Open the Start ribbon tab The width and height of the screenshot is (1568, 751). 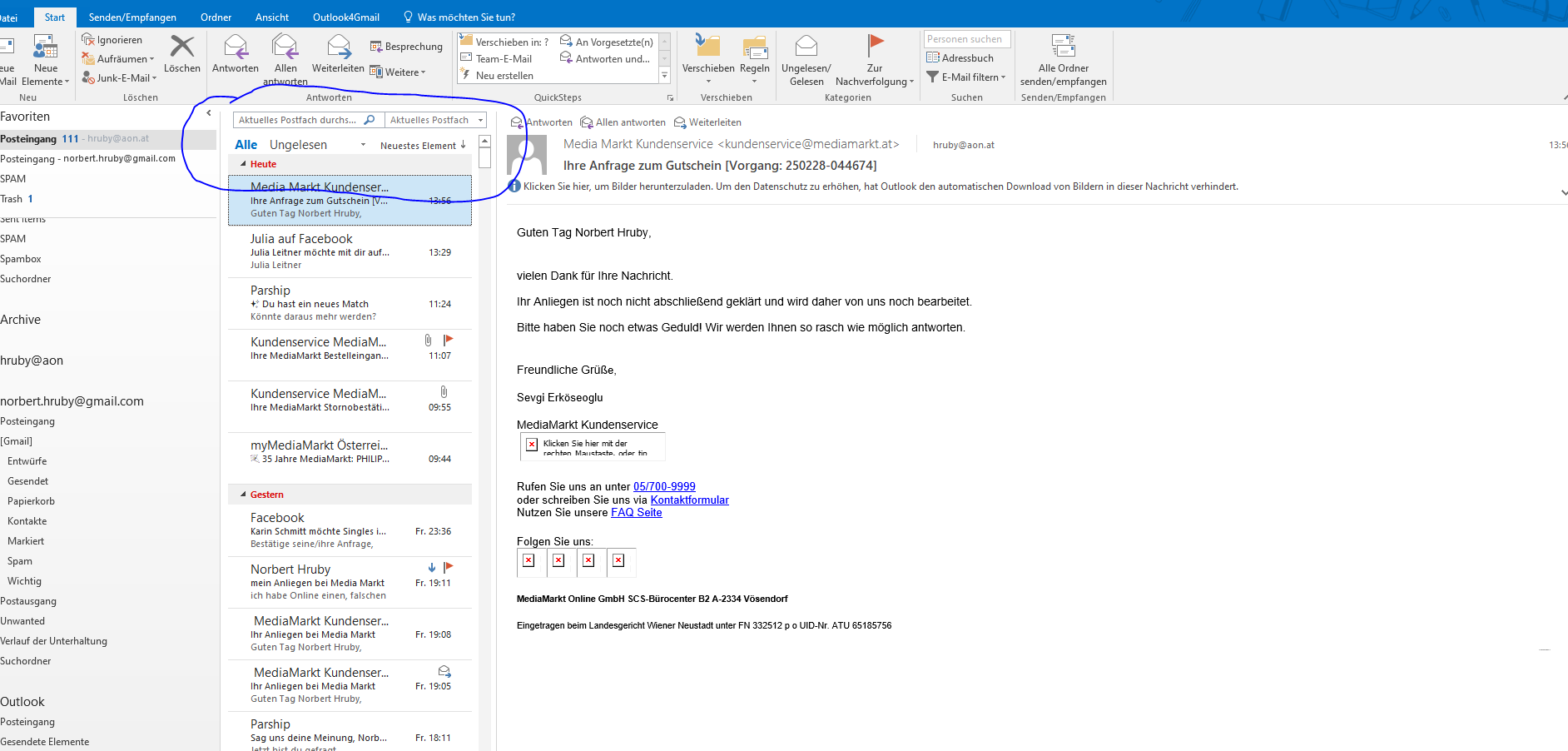point(55,17)
